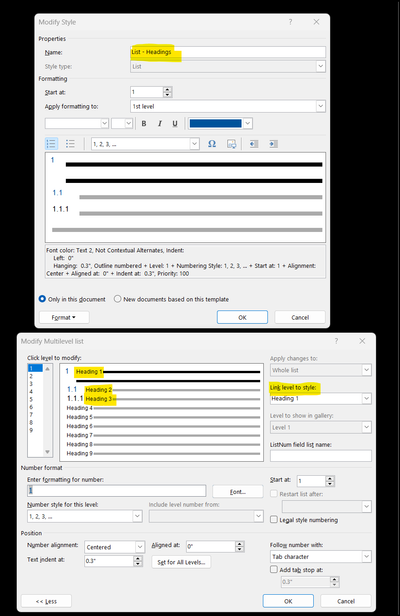The image size is (400, 616).
Task: Click Heading 4 in multilevel preview
Action: [x=79, y=408]
